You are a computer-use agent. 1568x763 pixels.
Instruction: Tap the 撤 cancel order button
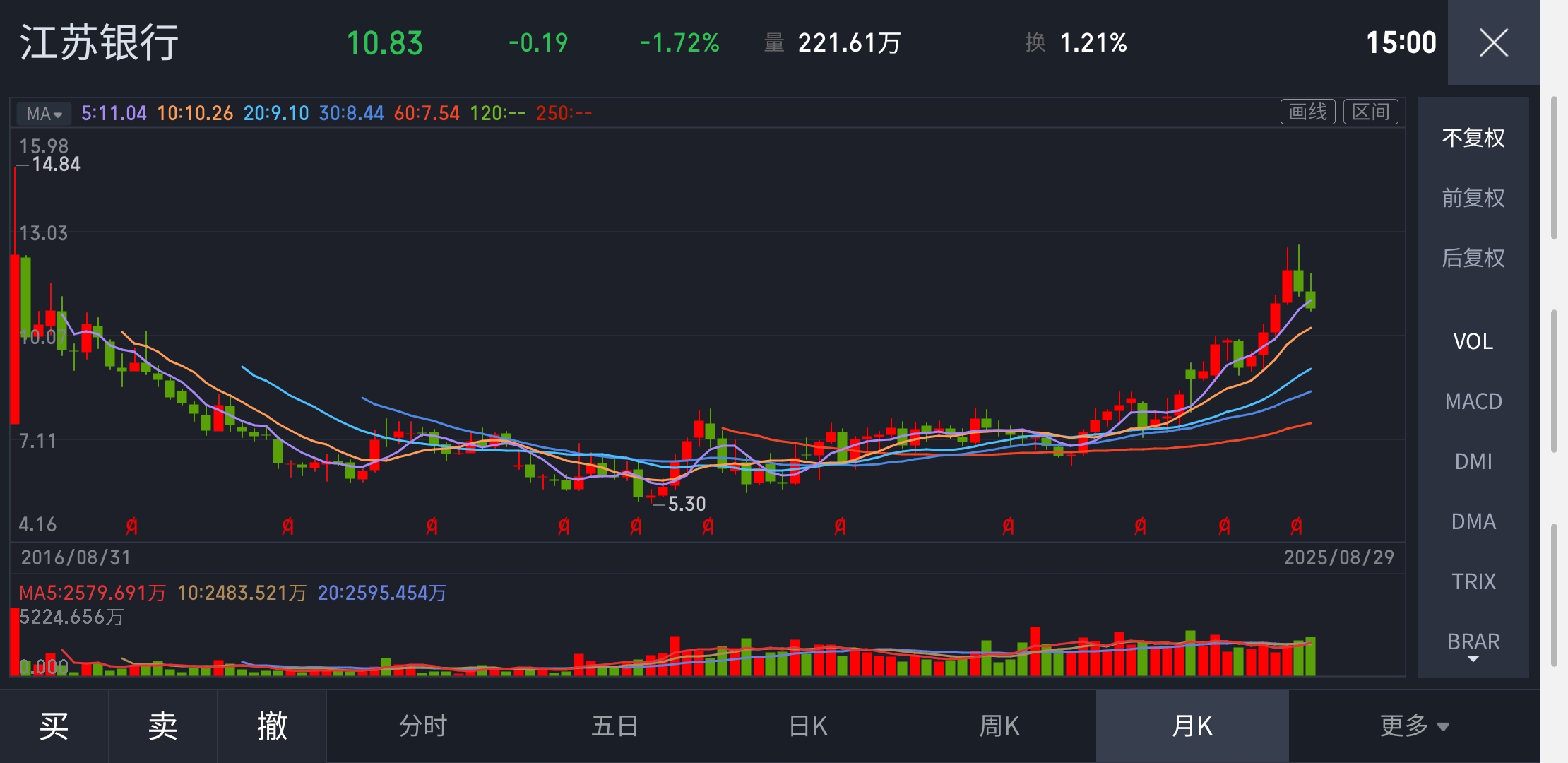click(272, 726)
